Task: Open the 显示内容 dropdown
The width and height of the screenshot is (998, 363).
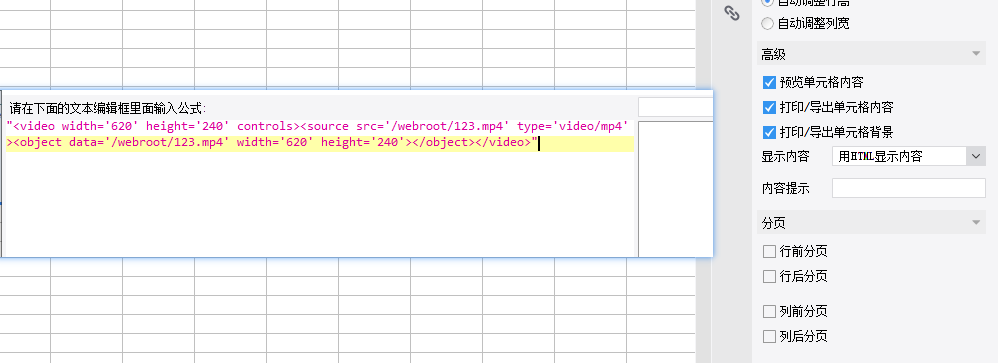Action: tap(908, 156)
